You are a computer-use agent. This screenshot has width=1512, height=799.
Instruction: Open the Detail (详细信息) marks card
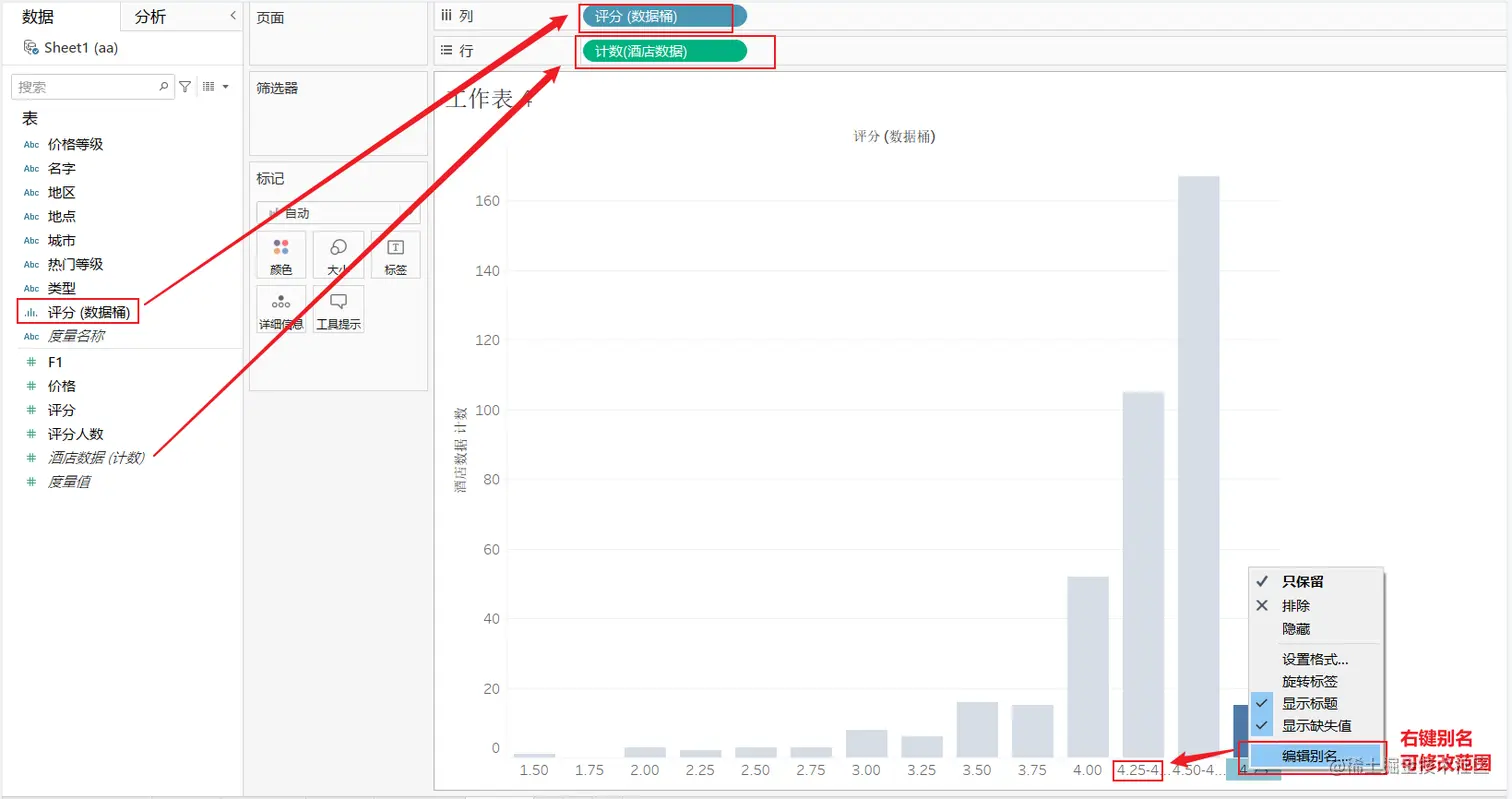(281, 309)
